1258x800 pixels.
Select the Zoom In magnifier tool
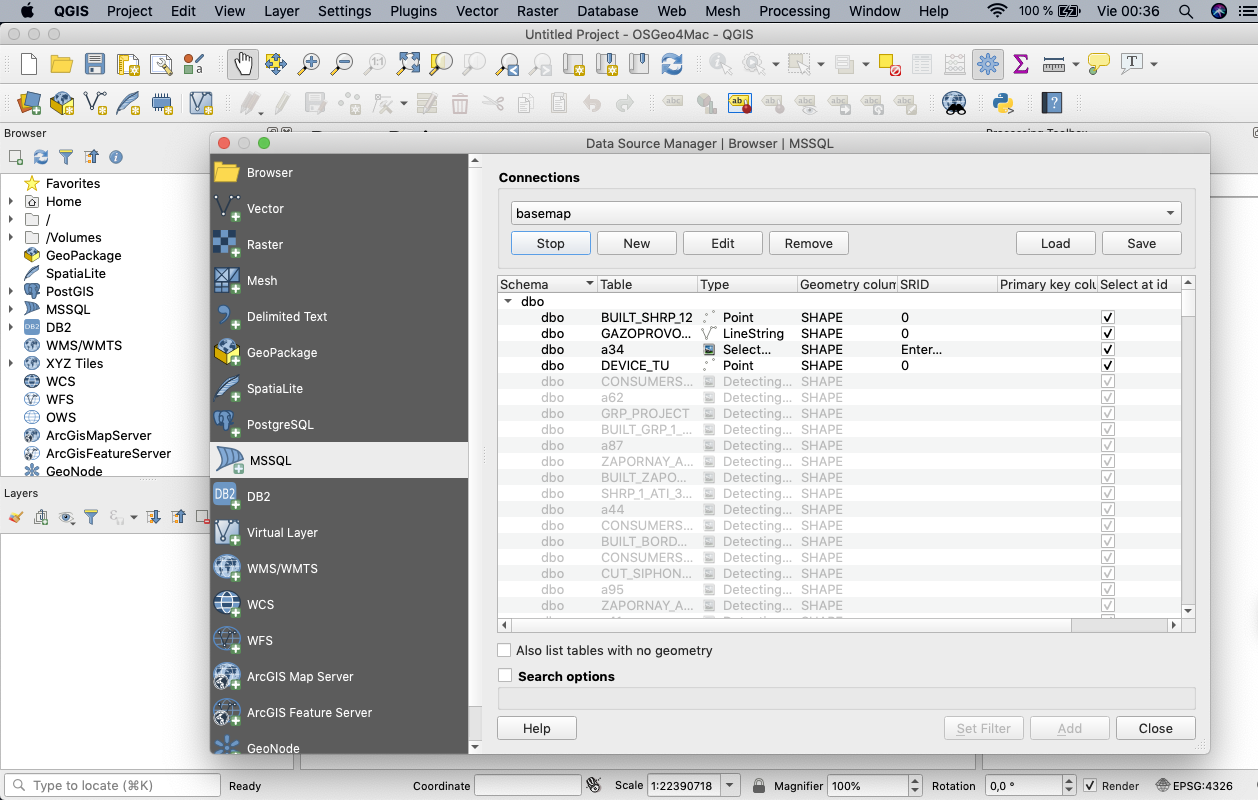pos(309,64)
